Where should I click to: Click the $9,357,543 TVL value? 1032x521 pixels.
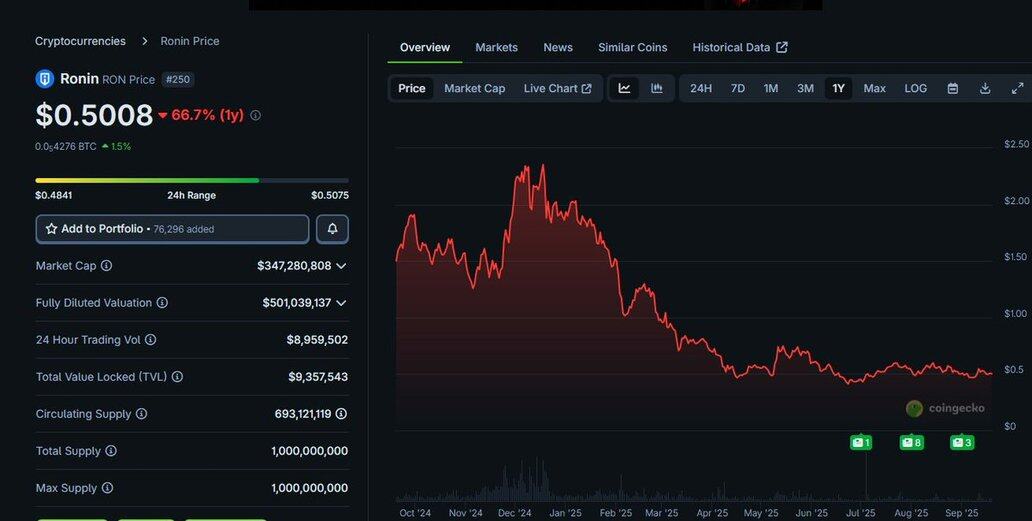[x=318, y=377]
